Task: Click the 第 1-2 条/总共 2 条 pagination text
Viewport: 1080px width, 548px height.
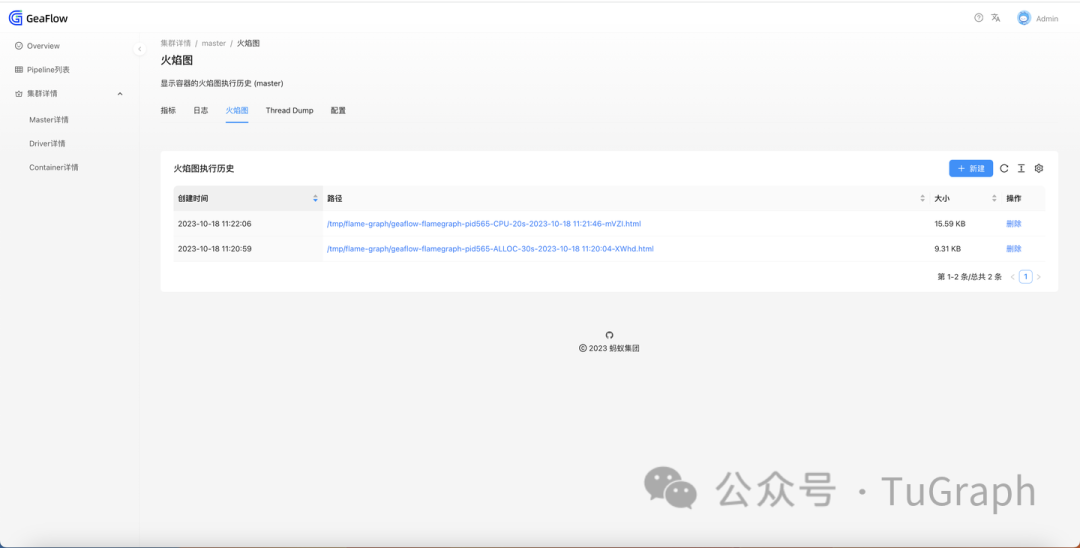Action: pos(969,277)
